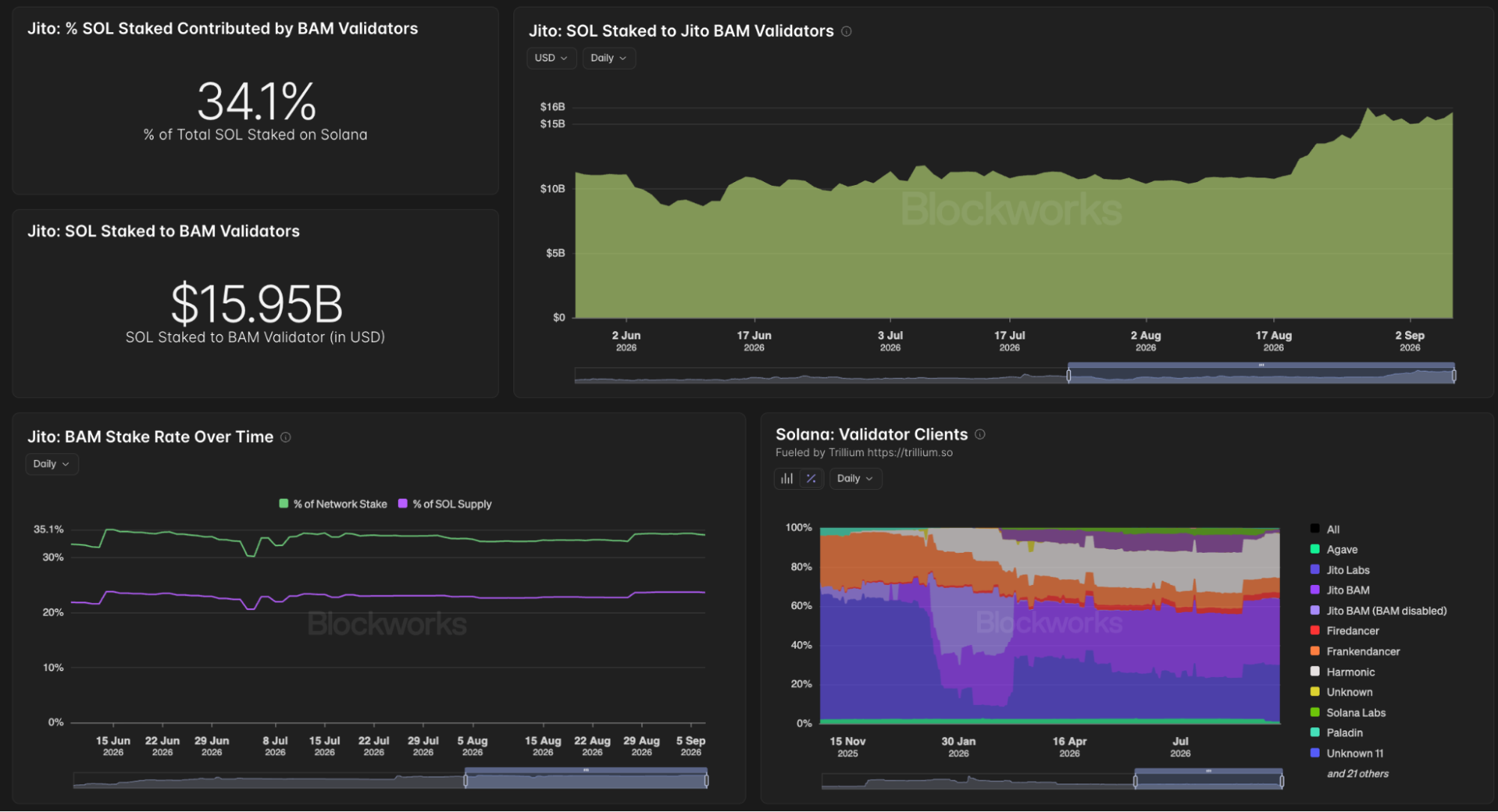This screenshot has height=812, width=1498.
Task: Click the 35.1% y-axis label
Action: [49, 530]
